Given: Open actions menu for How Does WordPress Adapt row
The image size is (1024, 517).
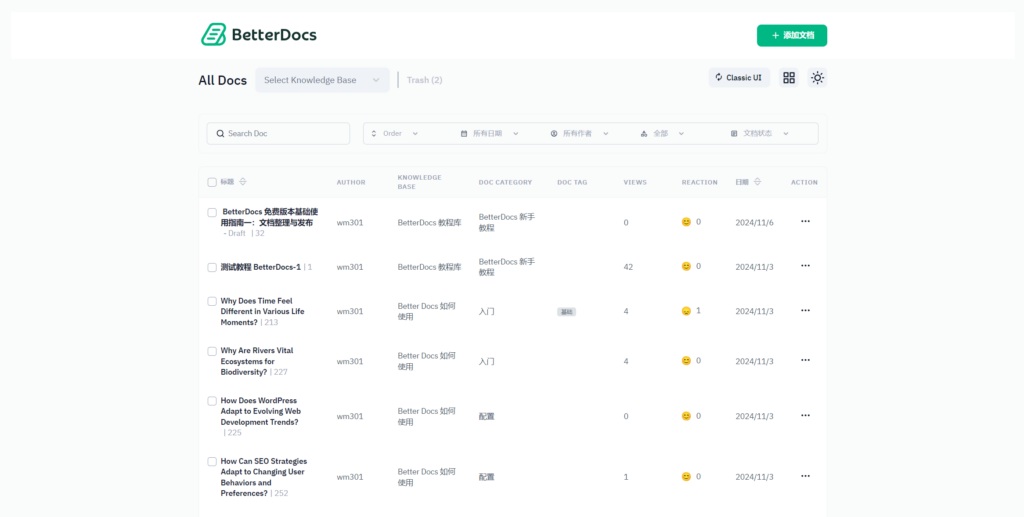Looking at the screenshot, I should click(805, 415).
